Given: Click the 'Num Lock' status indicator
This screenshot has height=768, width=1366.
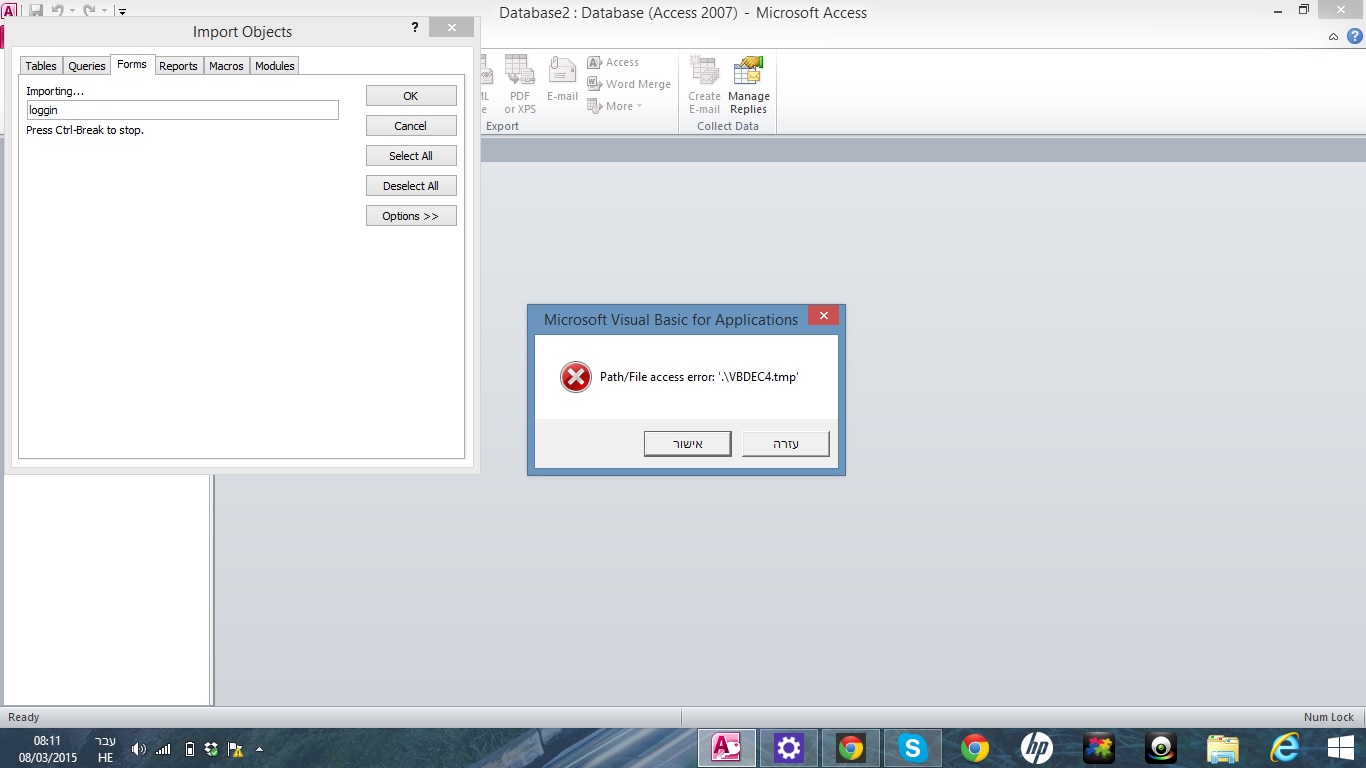Looking at the screenshot, I should coord(1329,717).
